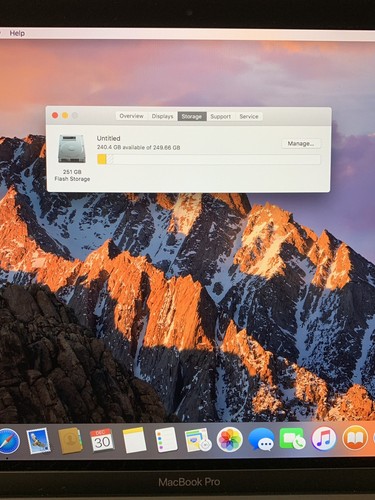Viewport: 375px width, 500px height.
Task: Click the yellow storage usage bar segment
Action: coord(102,159)
